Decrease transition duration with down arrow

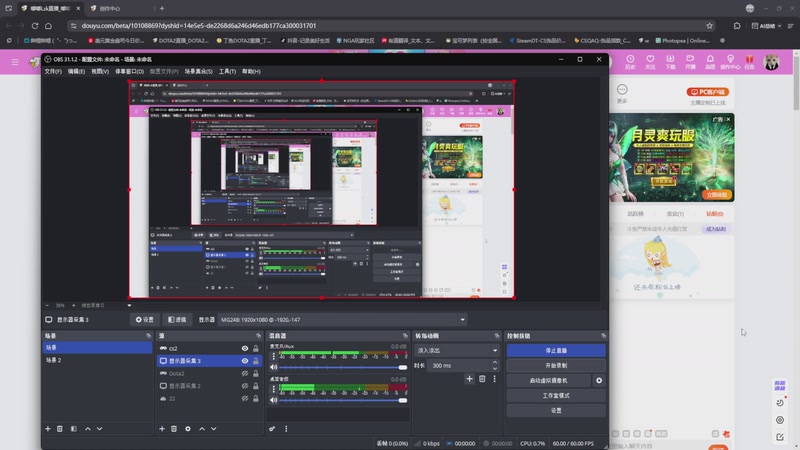pos(494,368)
